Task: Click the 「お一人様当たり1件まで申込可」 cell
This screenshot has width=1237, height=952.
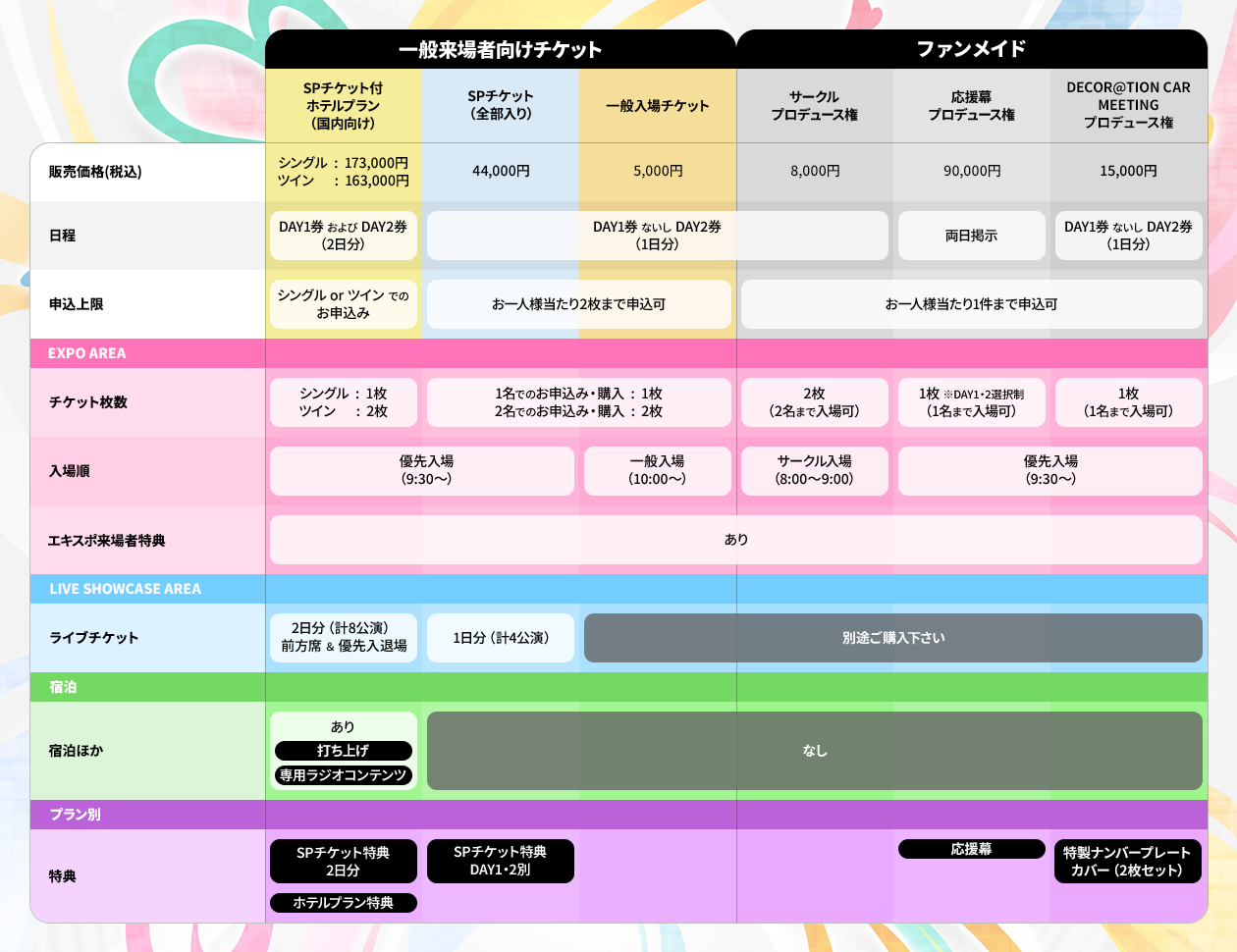Action: tap(971, 304)
